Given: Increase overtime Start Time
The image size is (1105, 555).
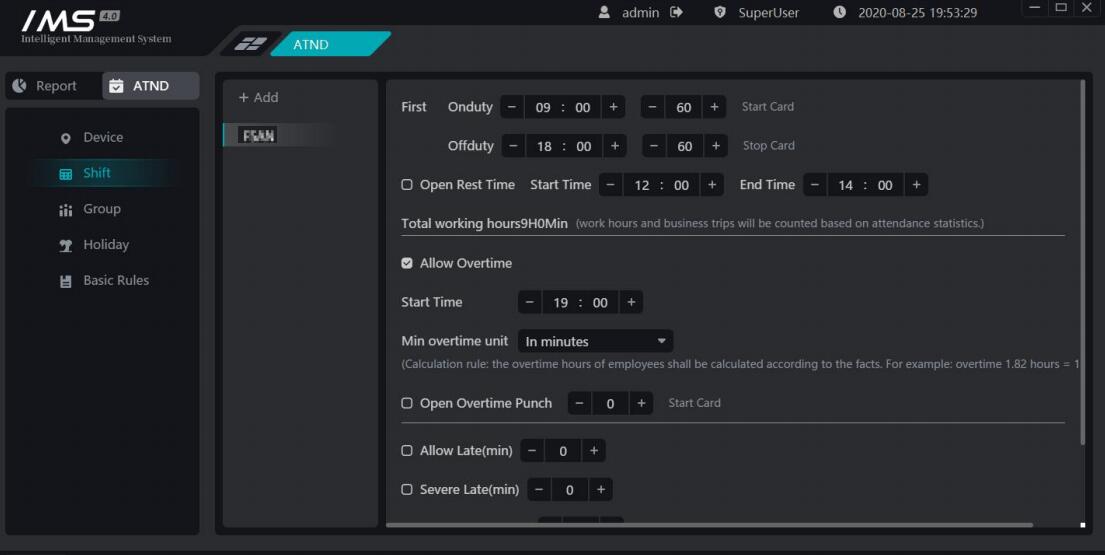Looking at the screenshot, I should coord(631,302).
